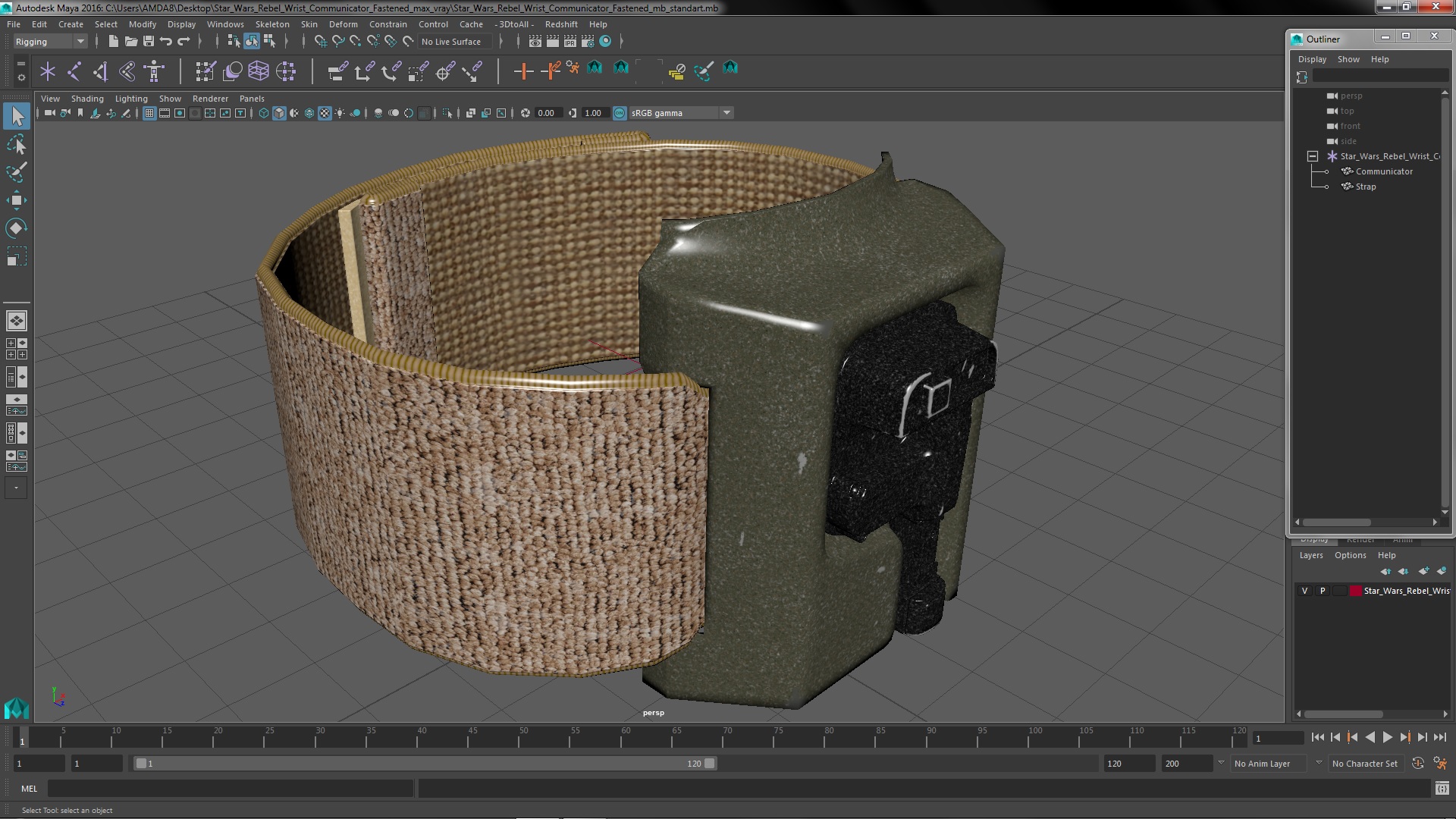Toggle snap to points icon
Screen dimensions: 1456x819
coord(356,42)
